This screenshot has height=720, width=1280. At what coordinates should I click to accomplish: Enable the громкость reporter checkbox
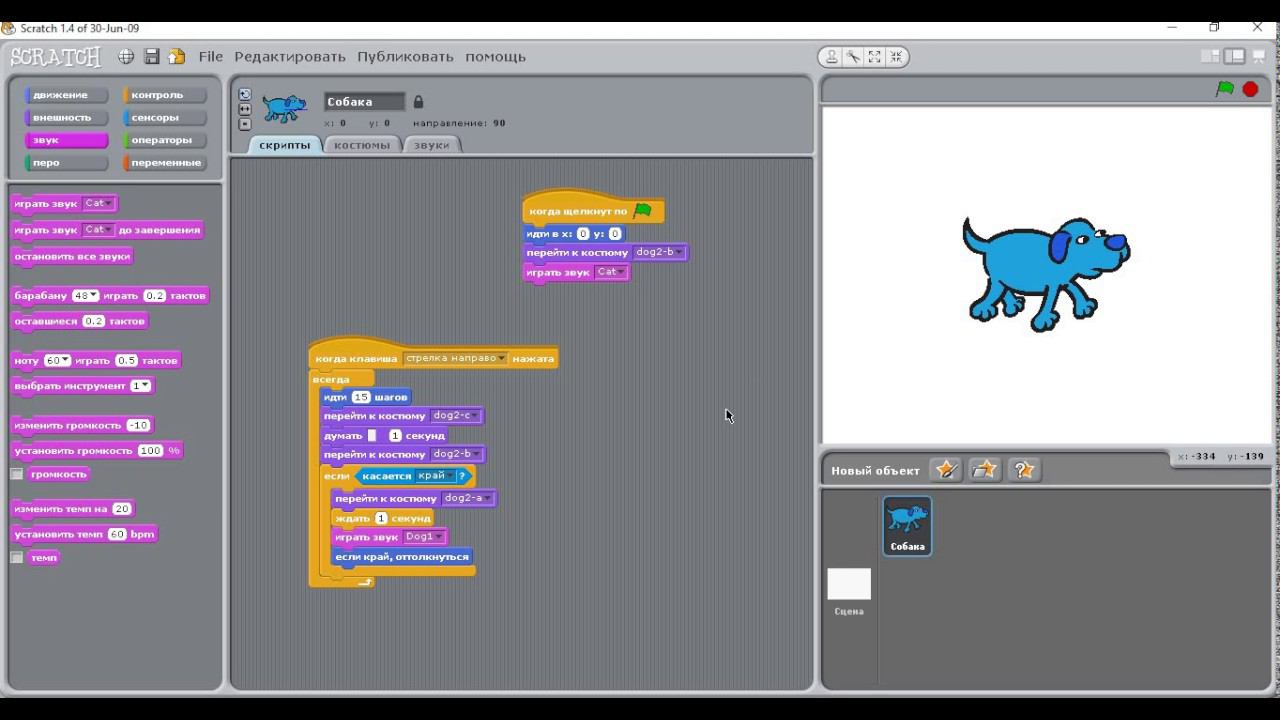(17, 474)
